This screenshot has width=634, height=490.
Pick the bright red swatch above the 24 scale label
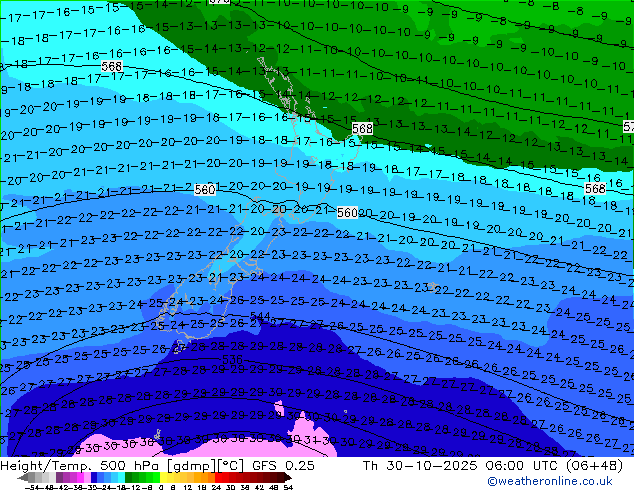[218, 477]
